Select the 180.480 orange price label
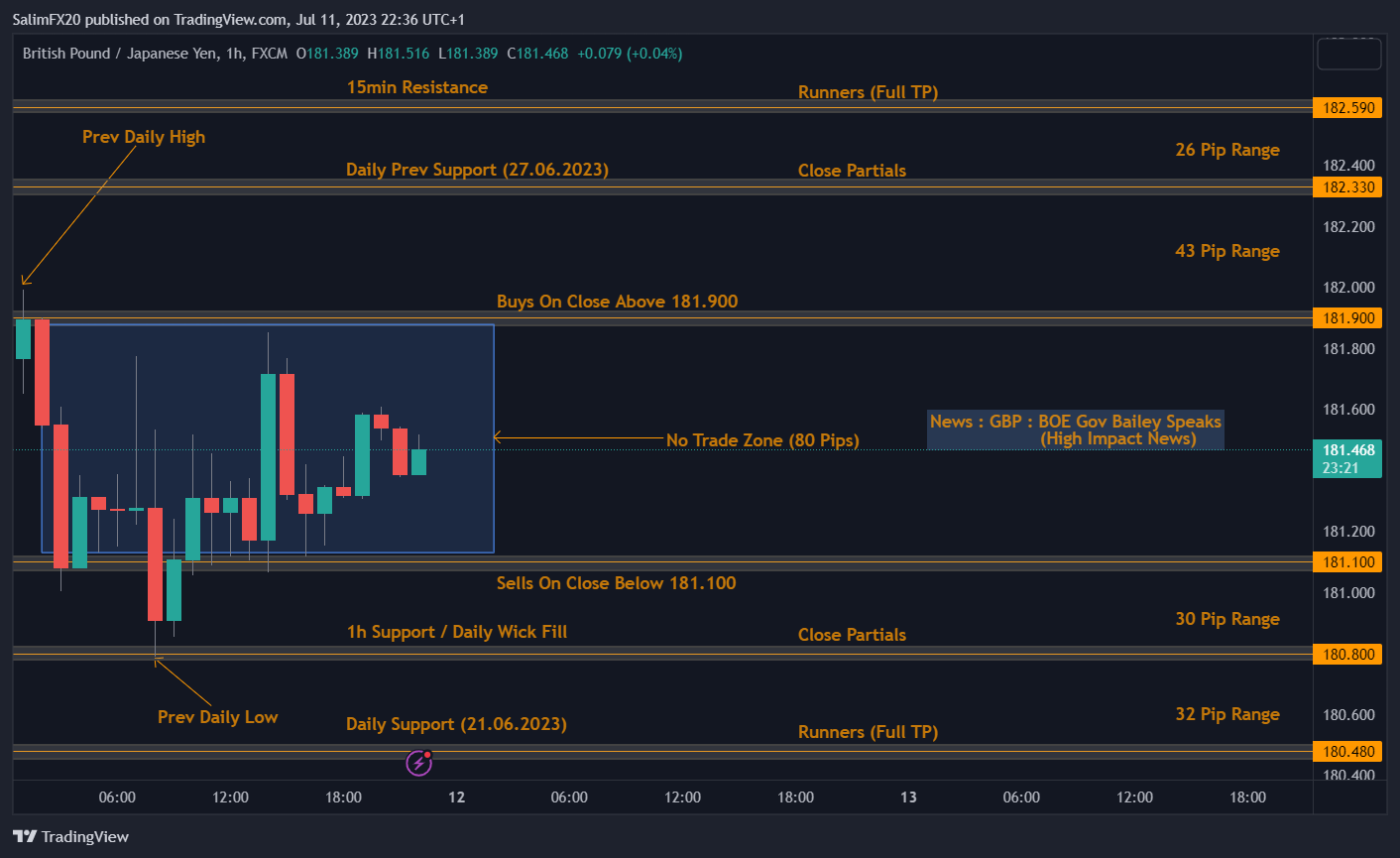This screenshot has width=1400, height=858. 1347,752
